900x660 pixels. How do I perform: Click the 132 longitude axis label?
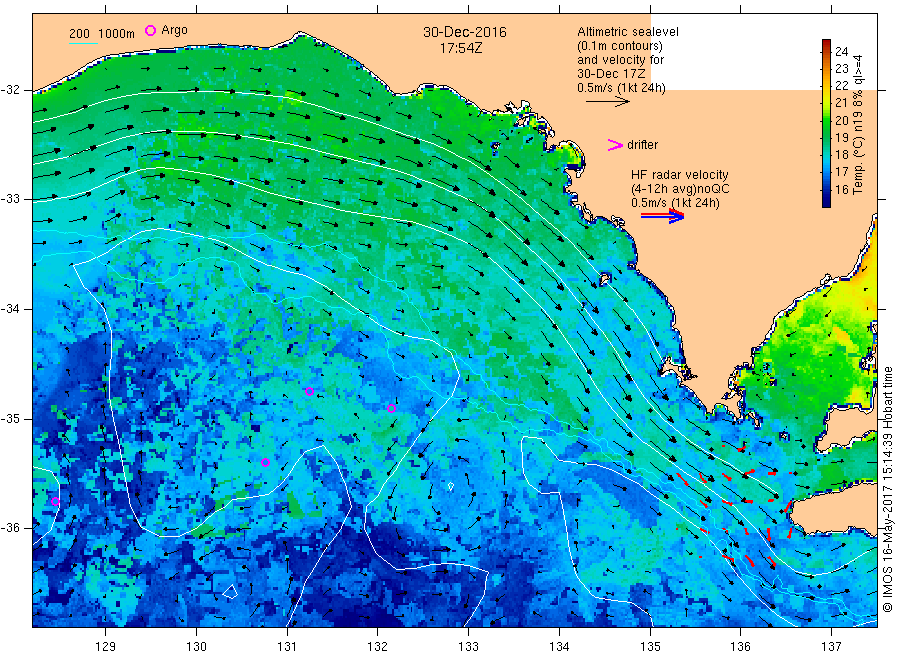[x=378, y=647]
